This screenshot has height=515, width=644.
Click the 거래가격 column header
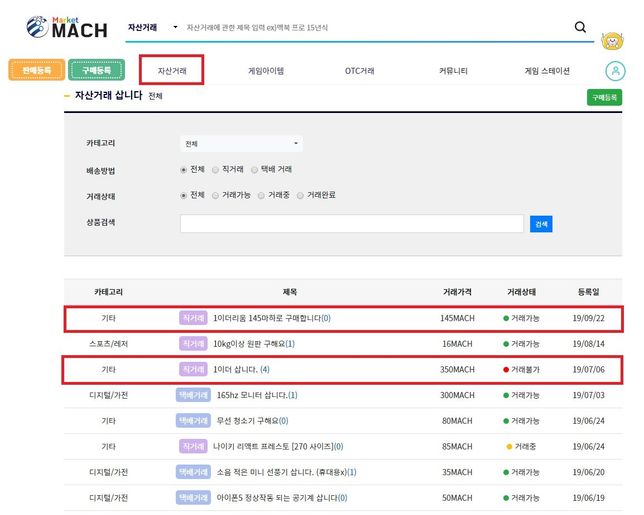[x=457, y=292]
